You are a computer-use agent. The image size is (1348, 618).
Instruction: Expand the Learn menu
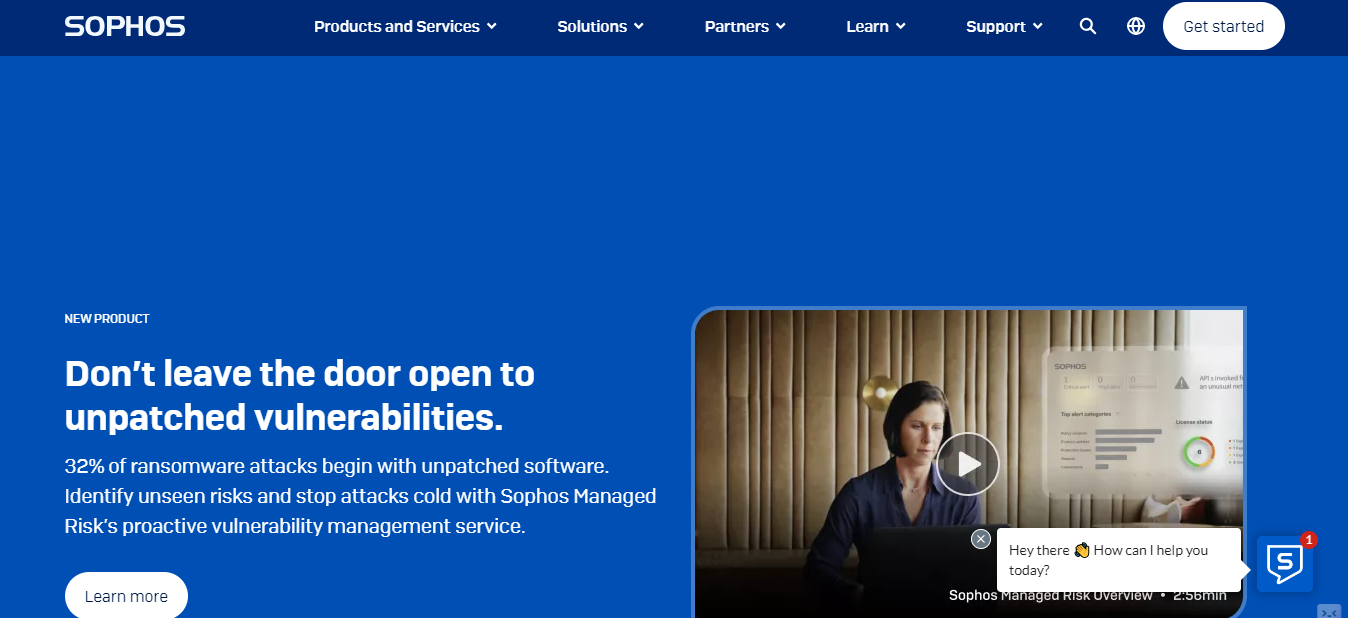point(876,27)
